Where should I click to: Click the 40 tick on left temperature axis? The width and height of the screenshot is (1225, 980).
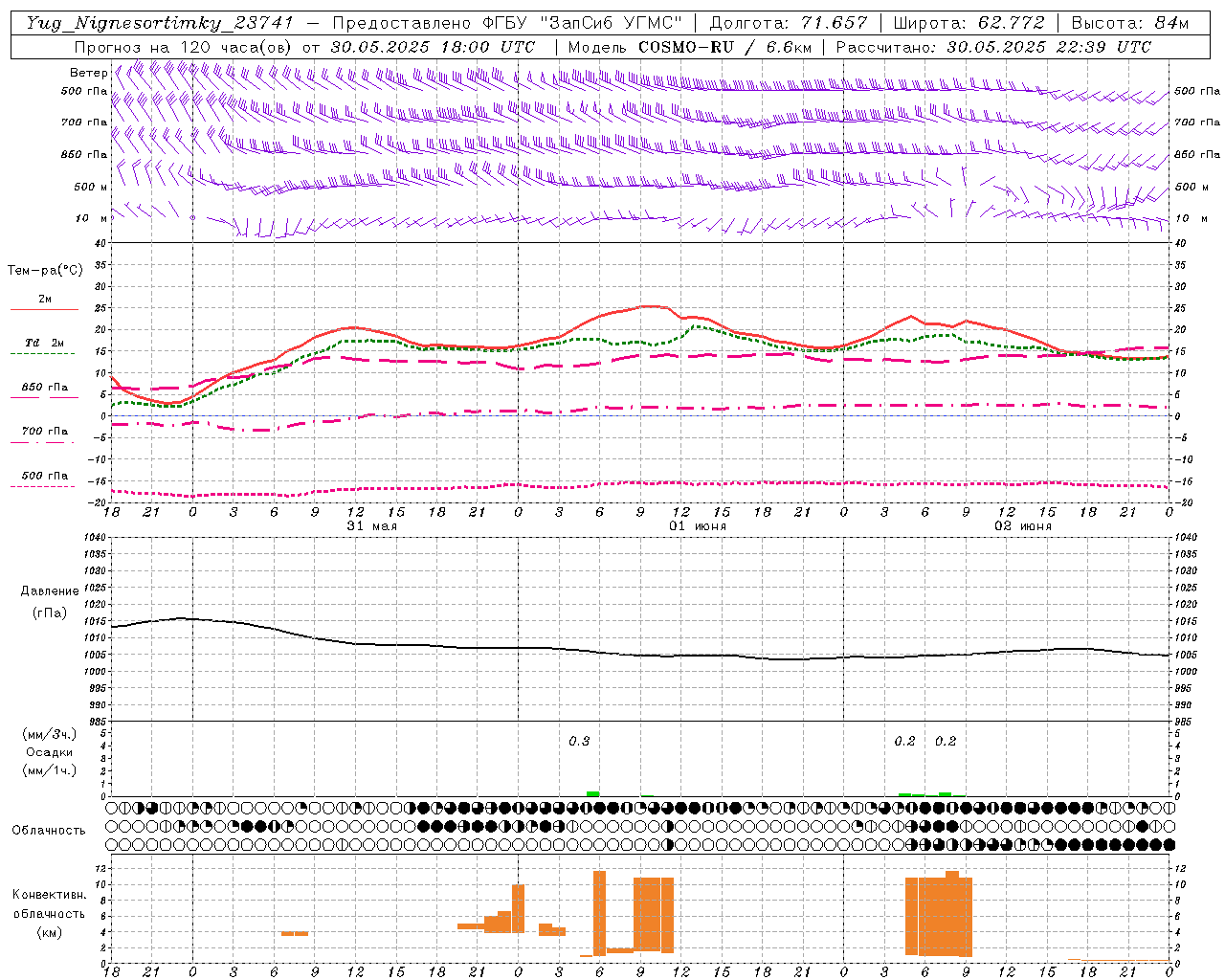[101, 243]
